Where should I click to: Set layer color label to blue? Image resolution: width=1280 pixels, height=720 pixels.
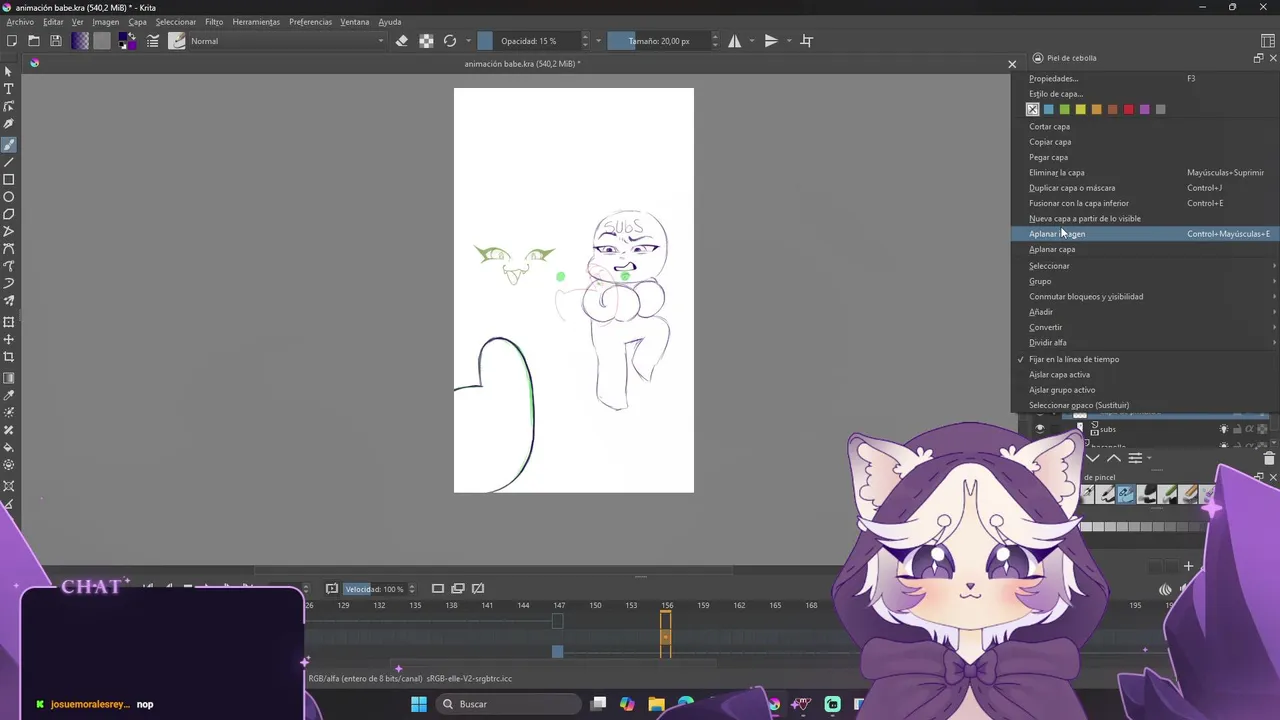[x=1048, y=109]
